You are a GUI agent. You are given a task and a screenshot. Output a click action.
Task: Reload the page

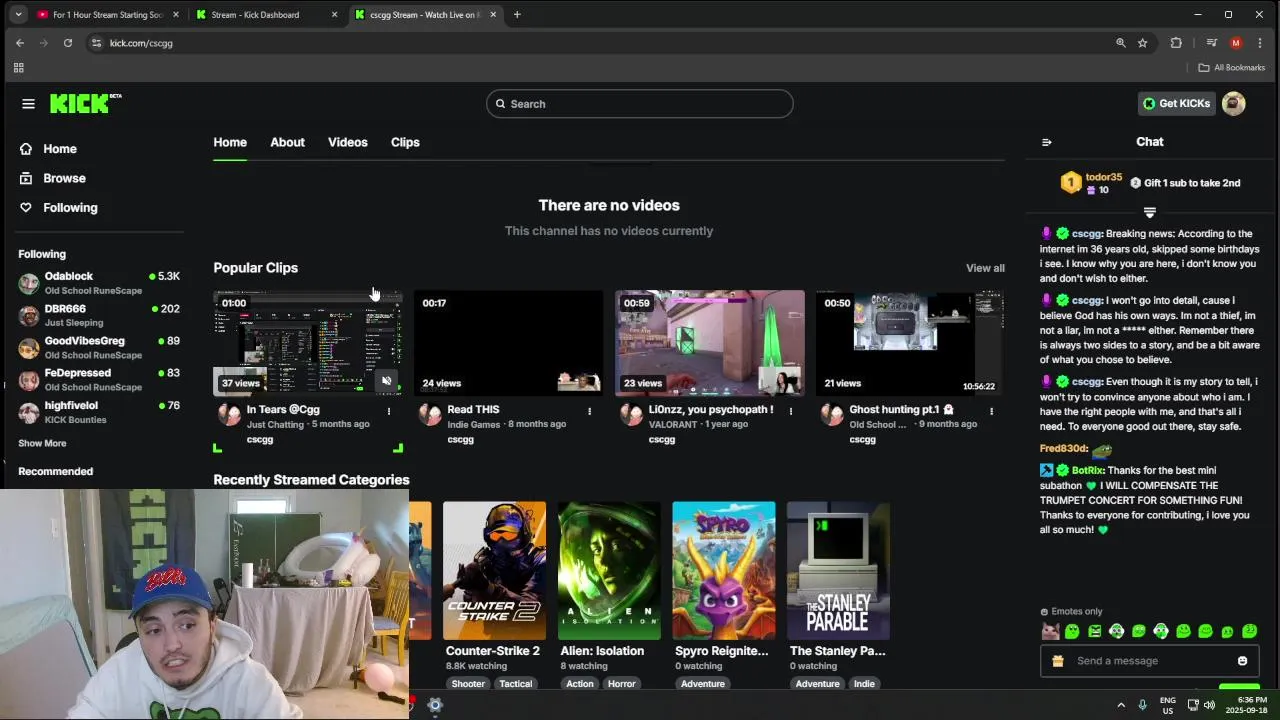coord(68,43)
